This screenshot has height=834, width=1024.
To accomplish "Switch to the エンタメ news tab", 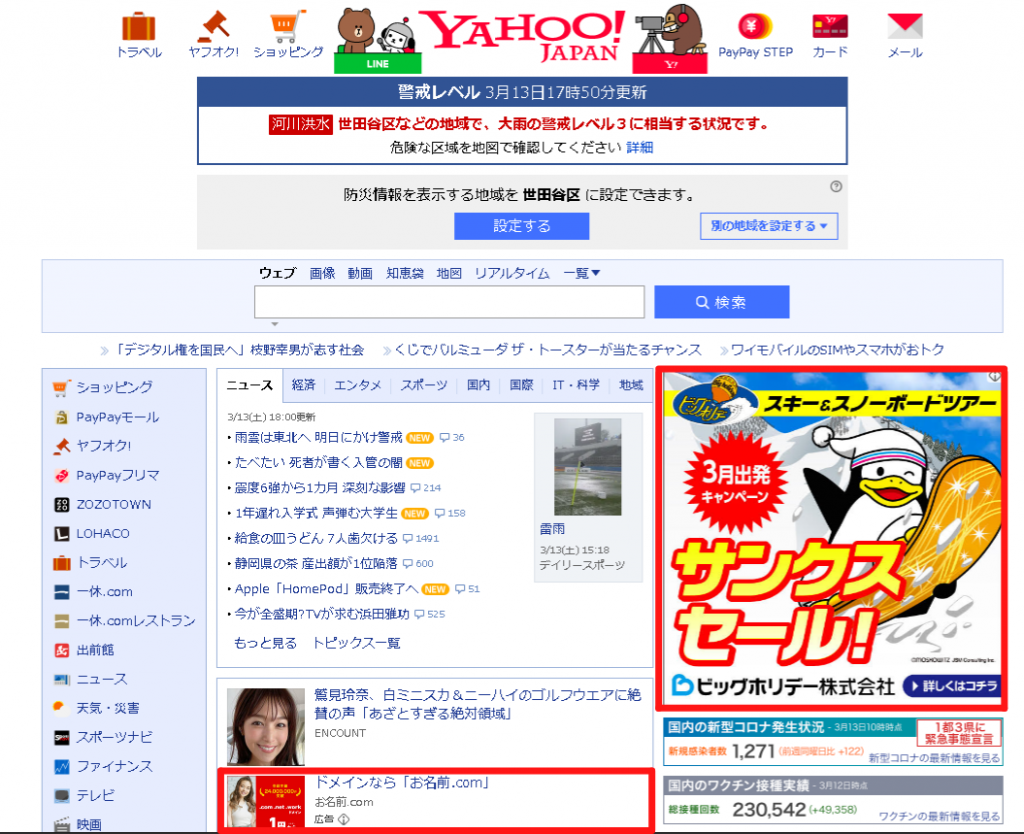I will pyautogui.click(x=357, y=385).
